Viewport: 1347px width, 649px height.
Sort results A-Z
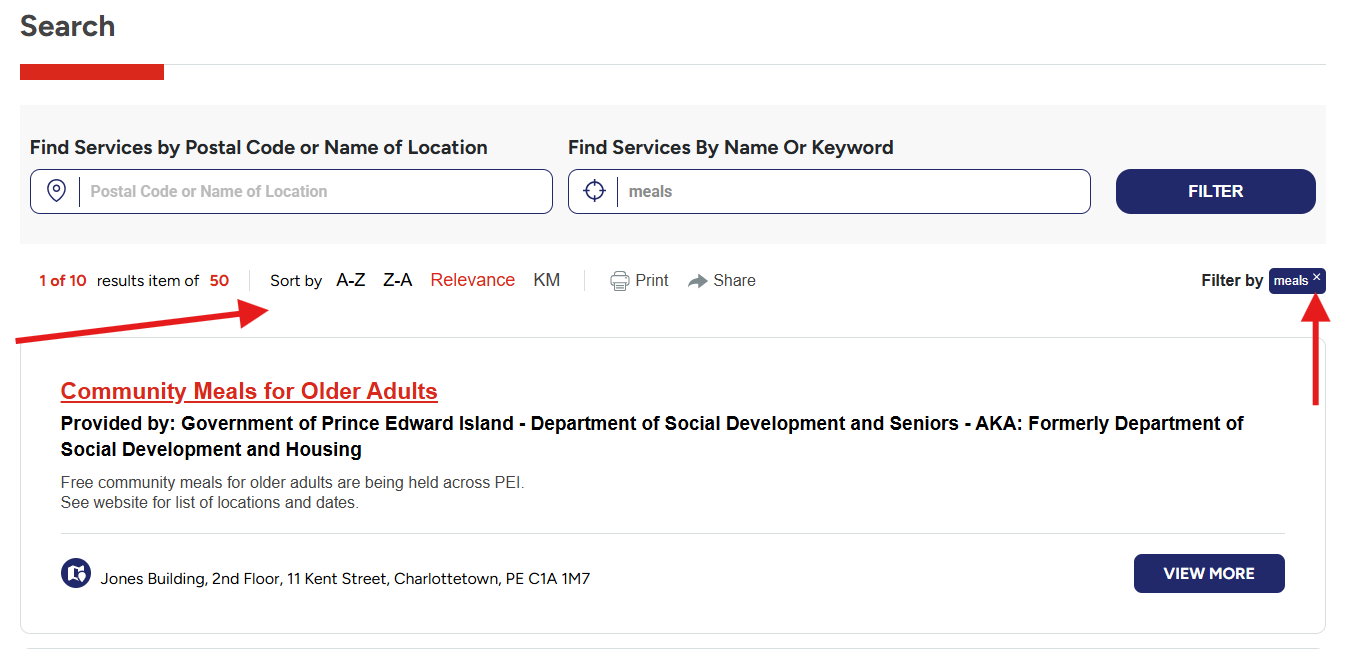(350, 280)
